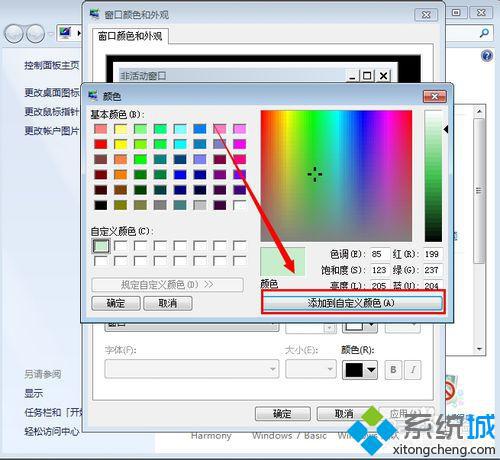Click the blue help question mark icon

[x=487, y=56]
